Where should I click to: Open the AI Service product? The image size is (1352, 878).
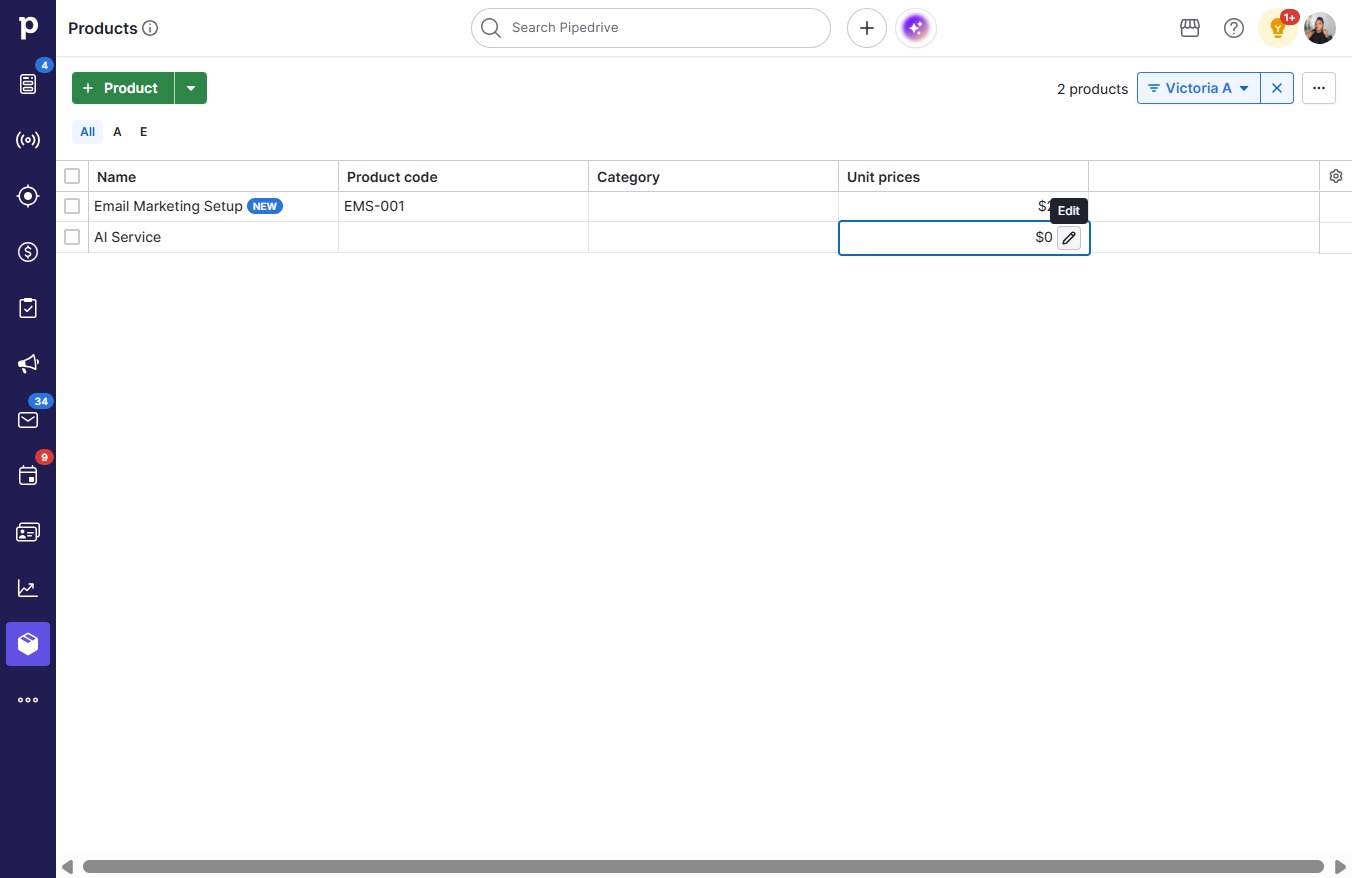[127, 237]
